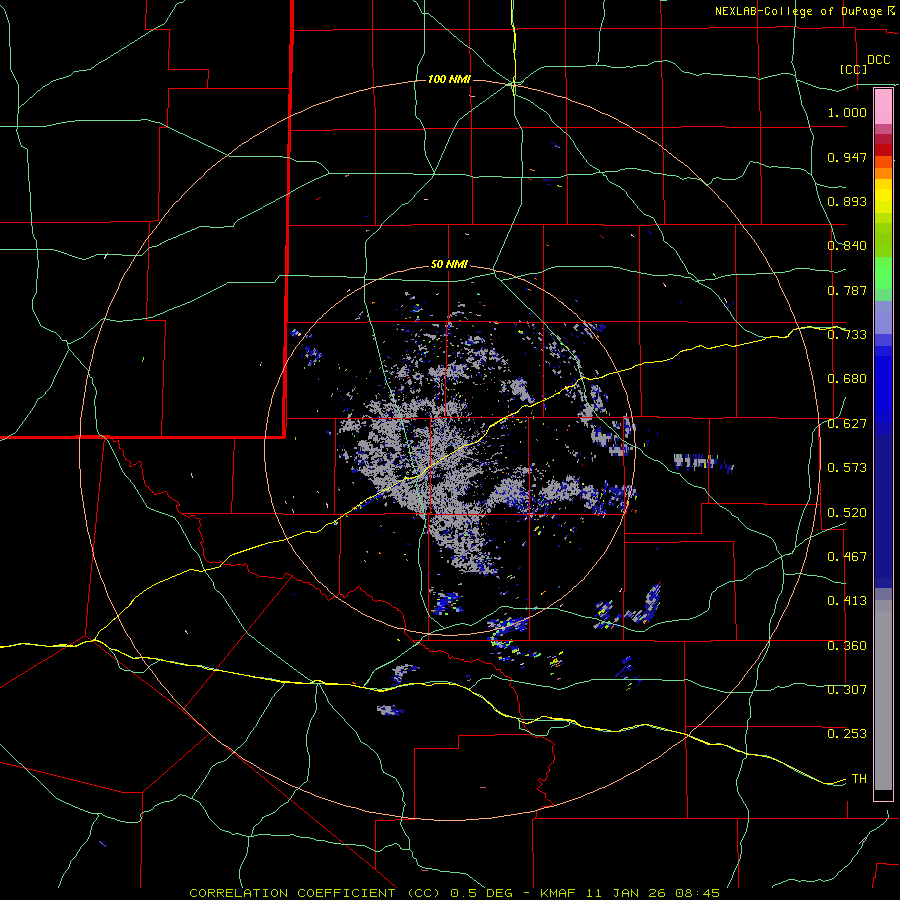
Task: Click the gray low-value segment of the color bar
Action: click(x=883, y=695)
